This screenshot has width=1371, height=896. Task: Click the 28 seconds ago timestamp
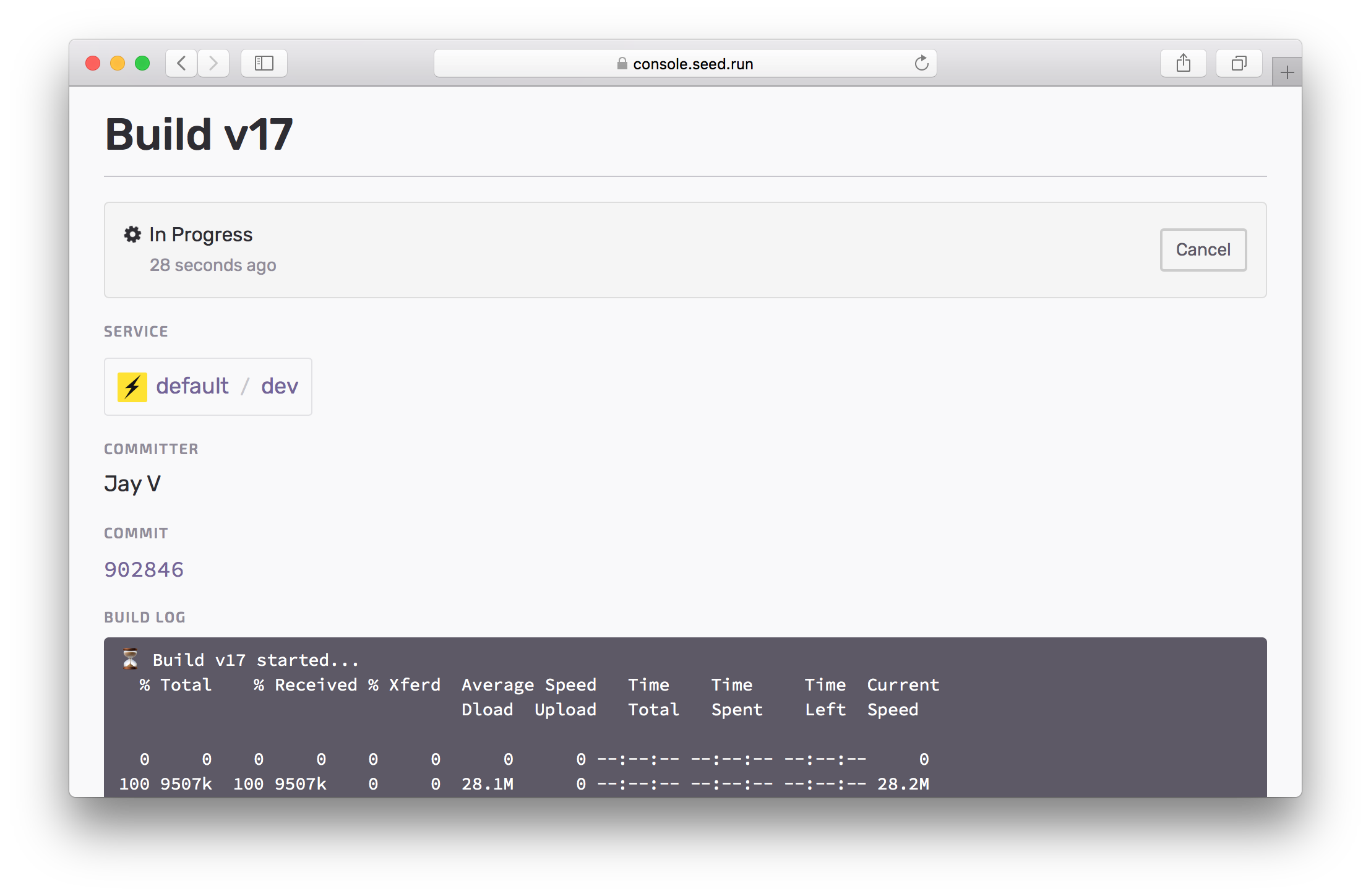(213, 265)
